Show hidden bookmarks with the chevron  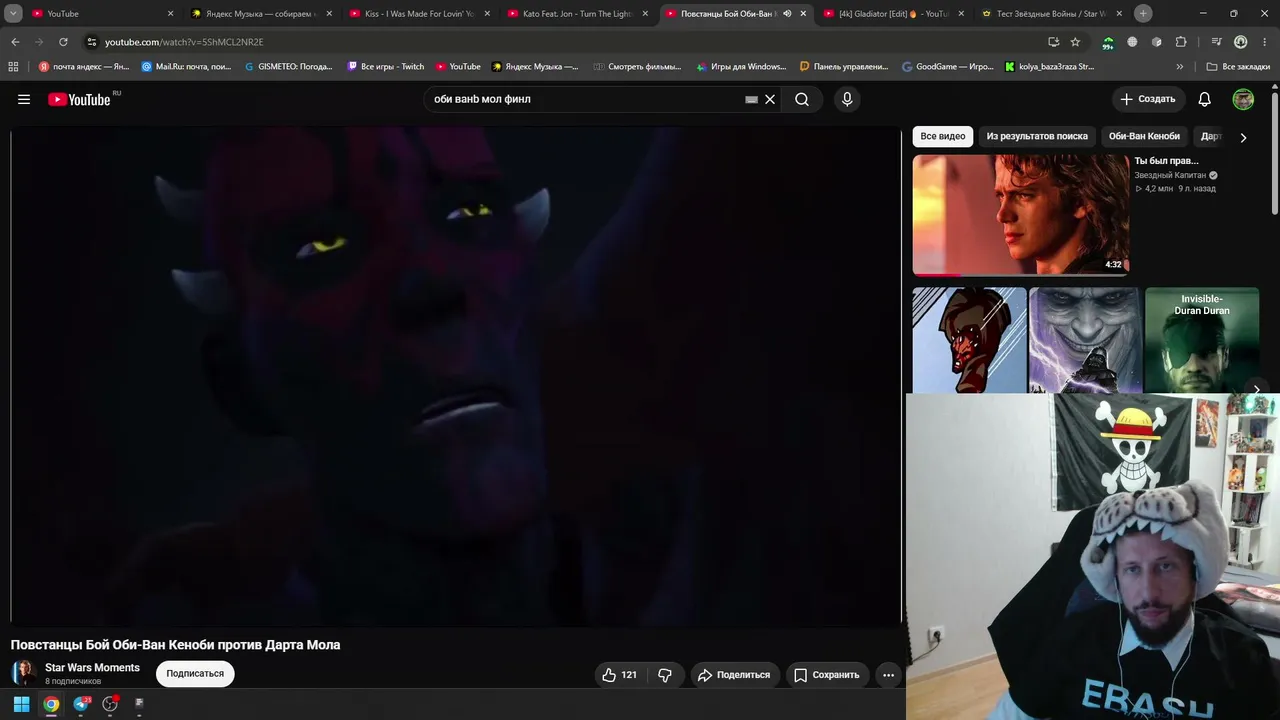click(1180, 67)
